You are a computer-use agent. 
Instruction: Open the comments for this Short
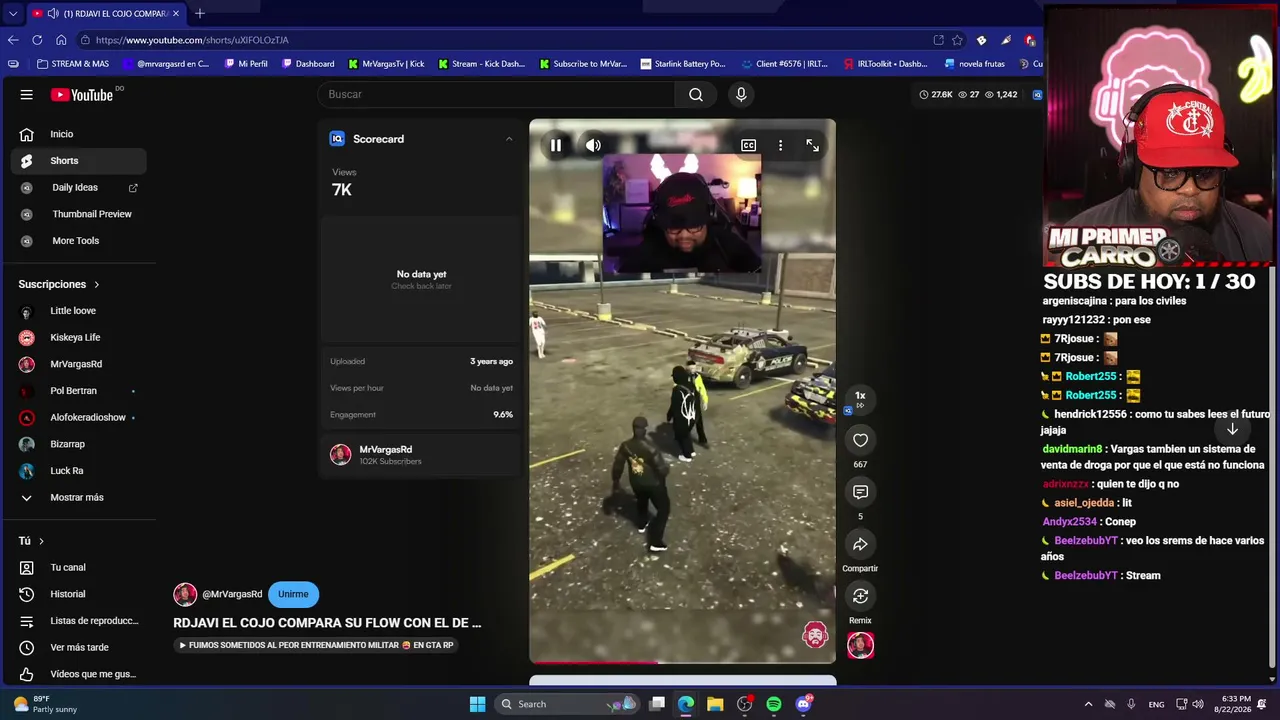coord(860,492)
